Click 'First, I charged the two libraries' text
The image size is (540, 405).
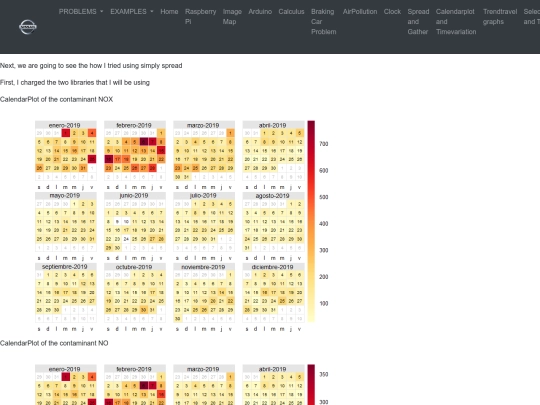coord(75,83)
